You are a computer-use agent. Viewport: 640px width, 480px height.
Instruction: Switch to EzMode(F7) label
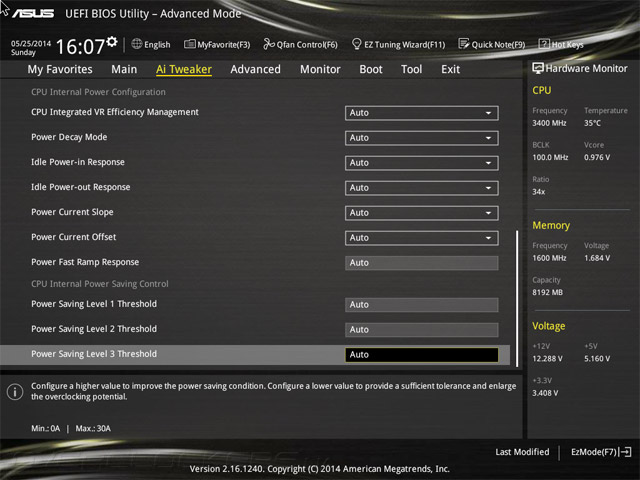(594, 452)
